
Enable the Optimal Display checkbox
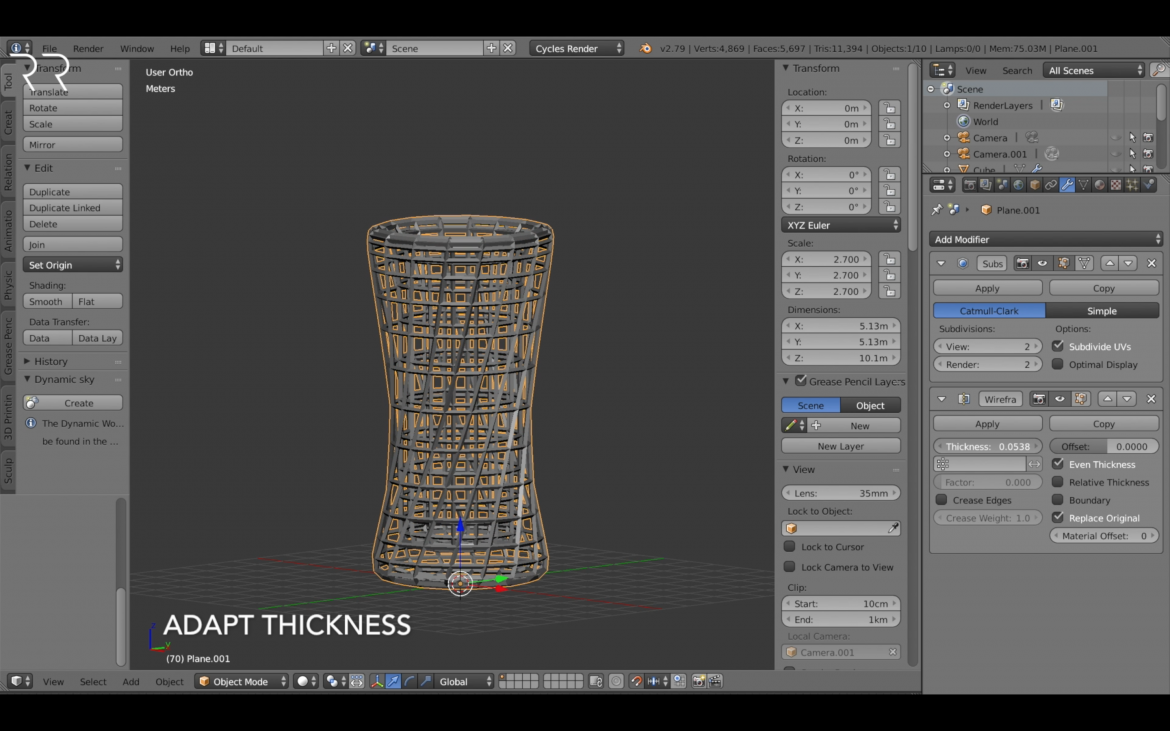coord(1058,364)
